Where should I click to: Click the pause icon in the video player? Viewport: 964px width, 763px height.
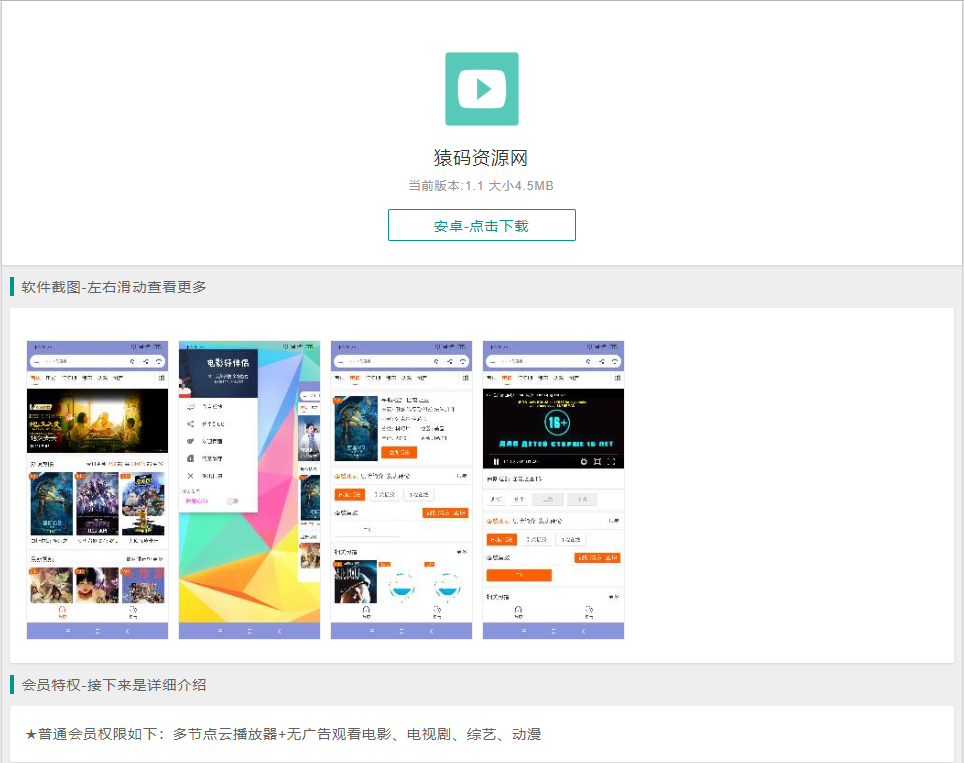(495, 462)
